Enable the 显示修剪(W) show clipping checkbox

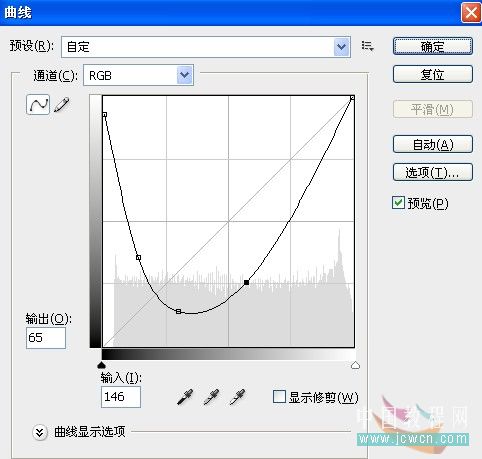pos(279,397)
